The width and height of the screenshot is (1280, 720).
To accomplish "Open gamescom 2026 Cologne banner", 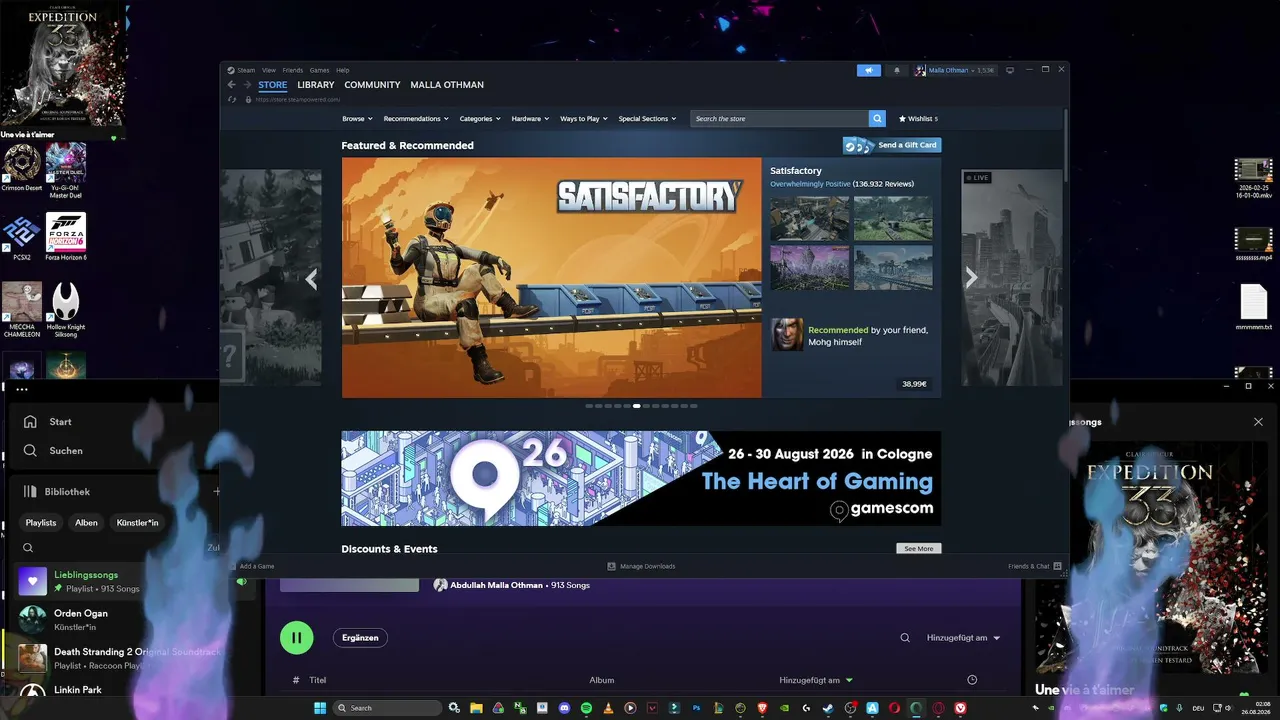I will [641, 478].
